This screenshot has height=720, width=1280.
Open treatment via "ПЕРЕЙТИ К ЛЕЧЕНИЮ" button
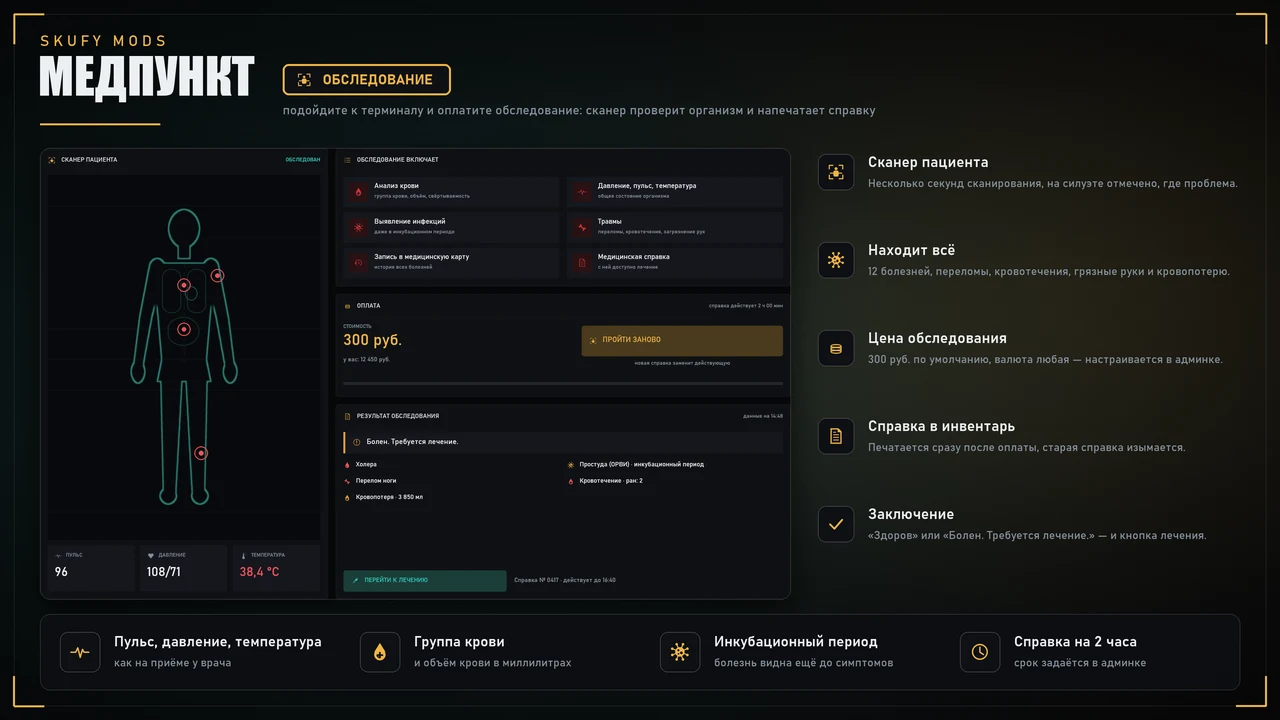tap(425, 581)
